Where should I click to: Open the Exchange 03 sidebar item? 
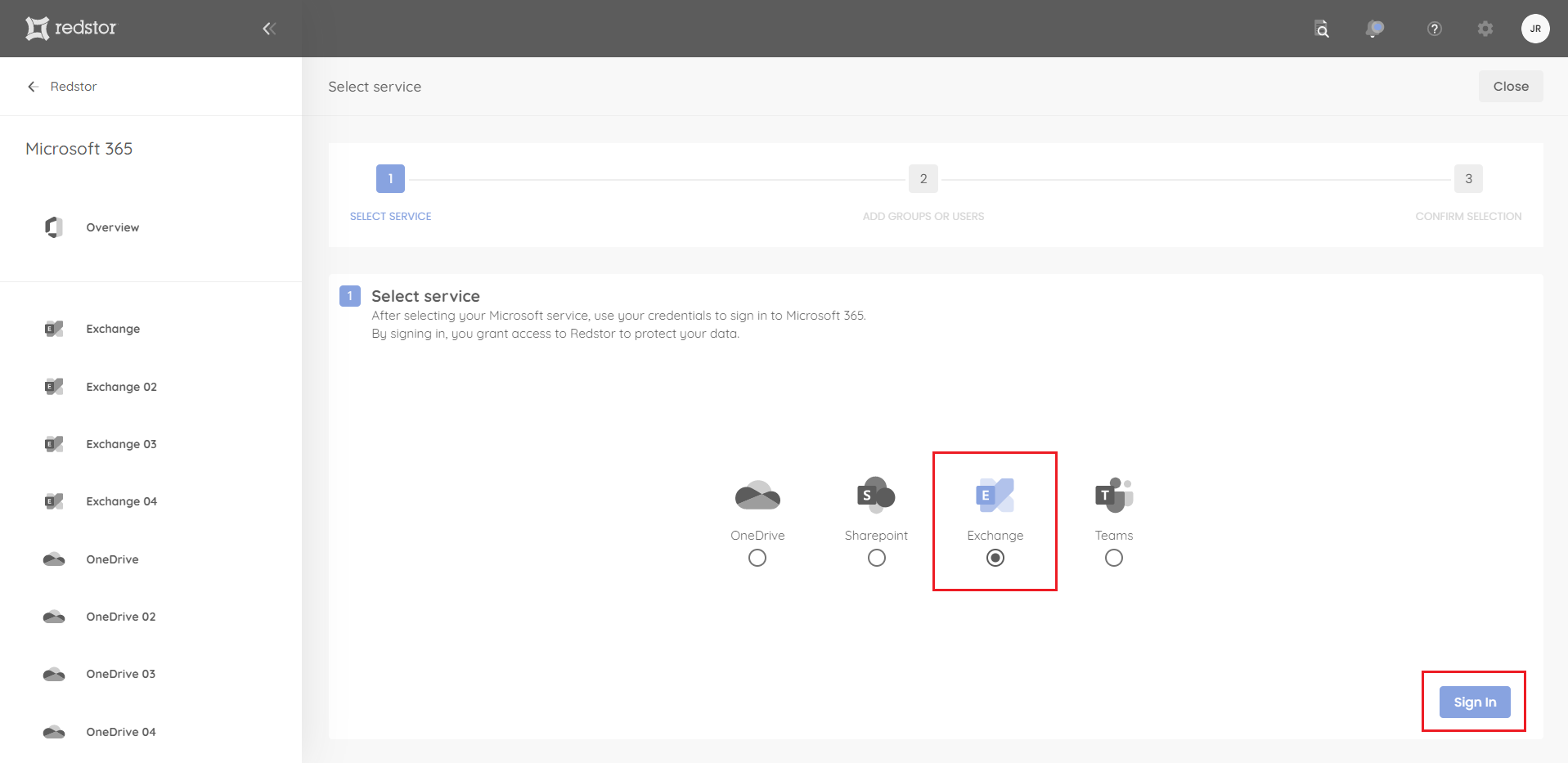click(122, 444)
